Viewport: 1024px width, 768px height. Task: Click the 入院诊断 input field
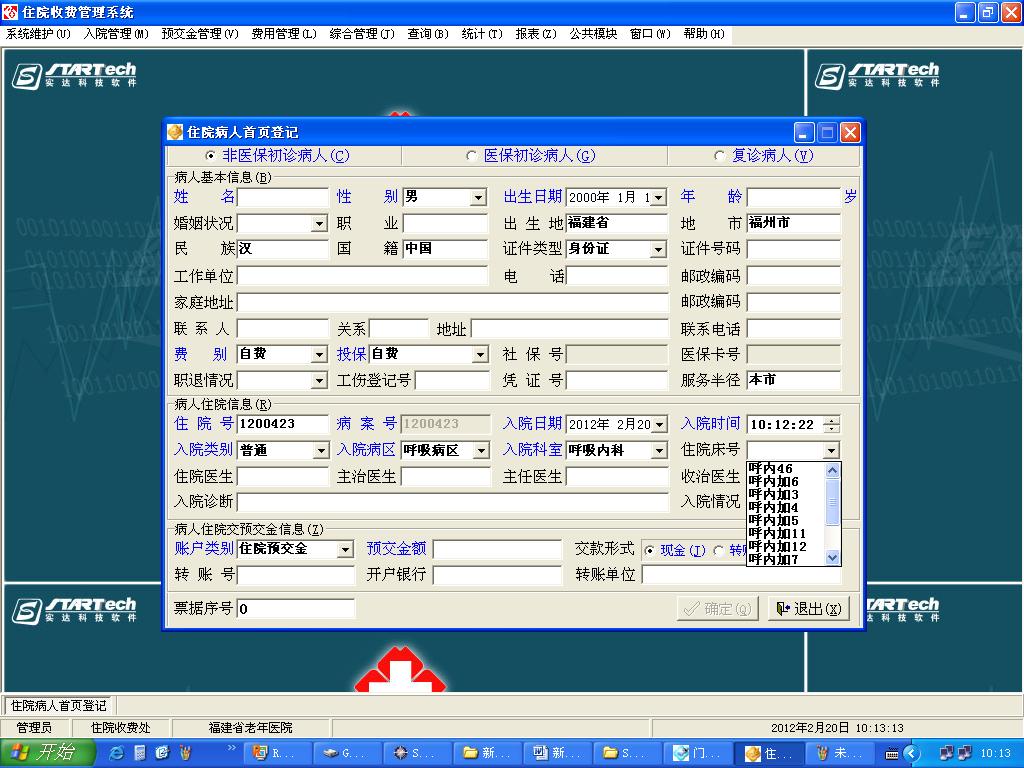[453, 502]
